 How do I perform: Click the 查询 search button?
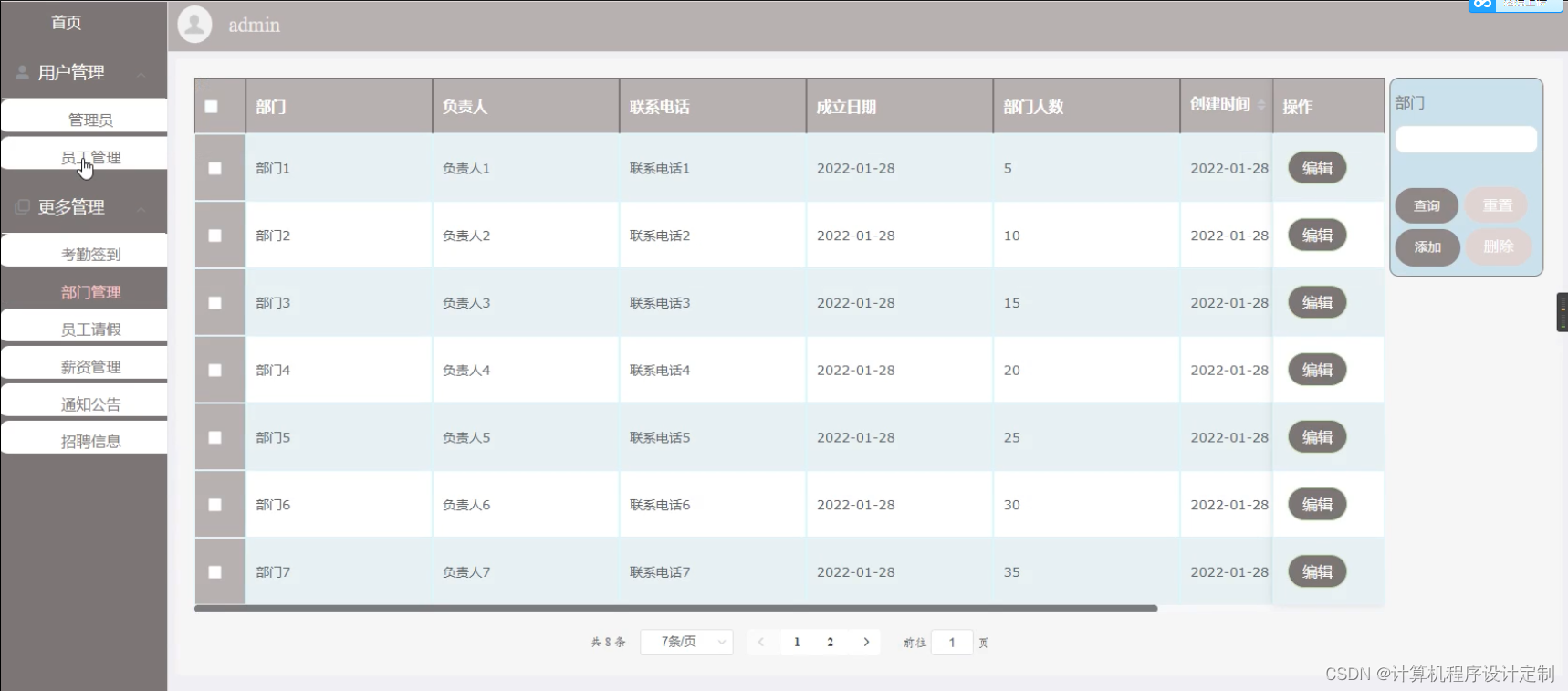(1427, 206)
